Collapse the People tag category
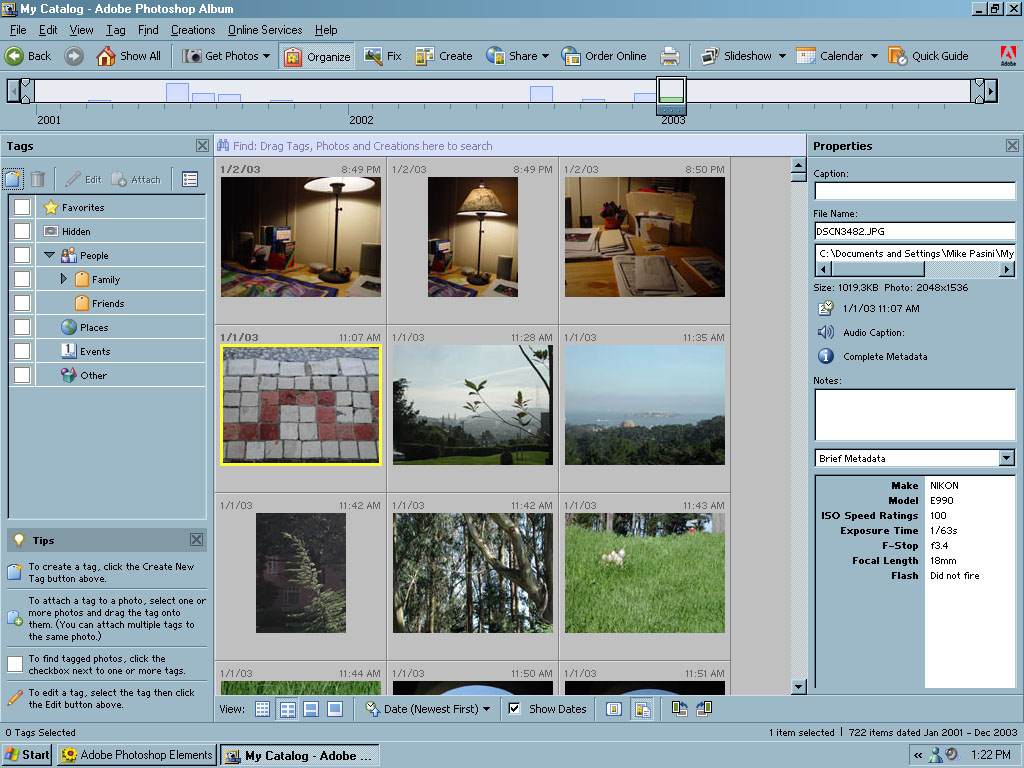Screen dimensions: 1024x768 (49, 255)
